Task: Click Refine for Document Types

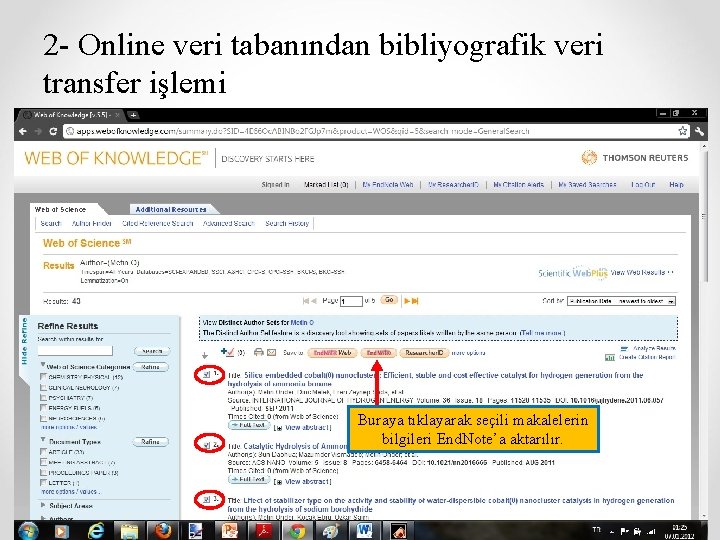Action: (151, 442)
